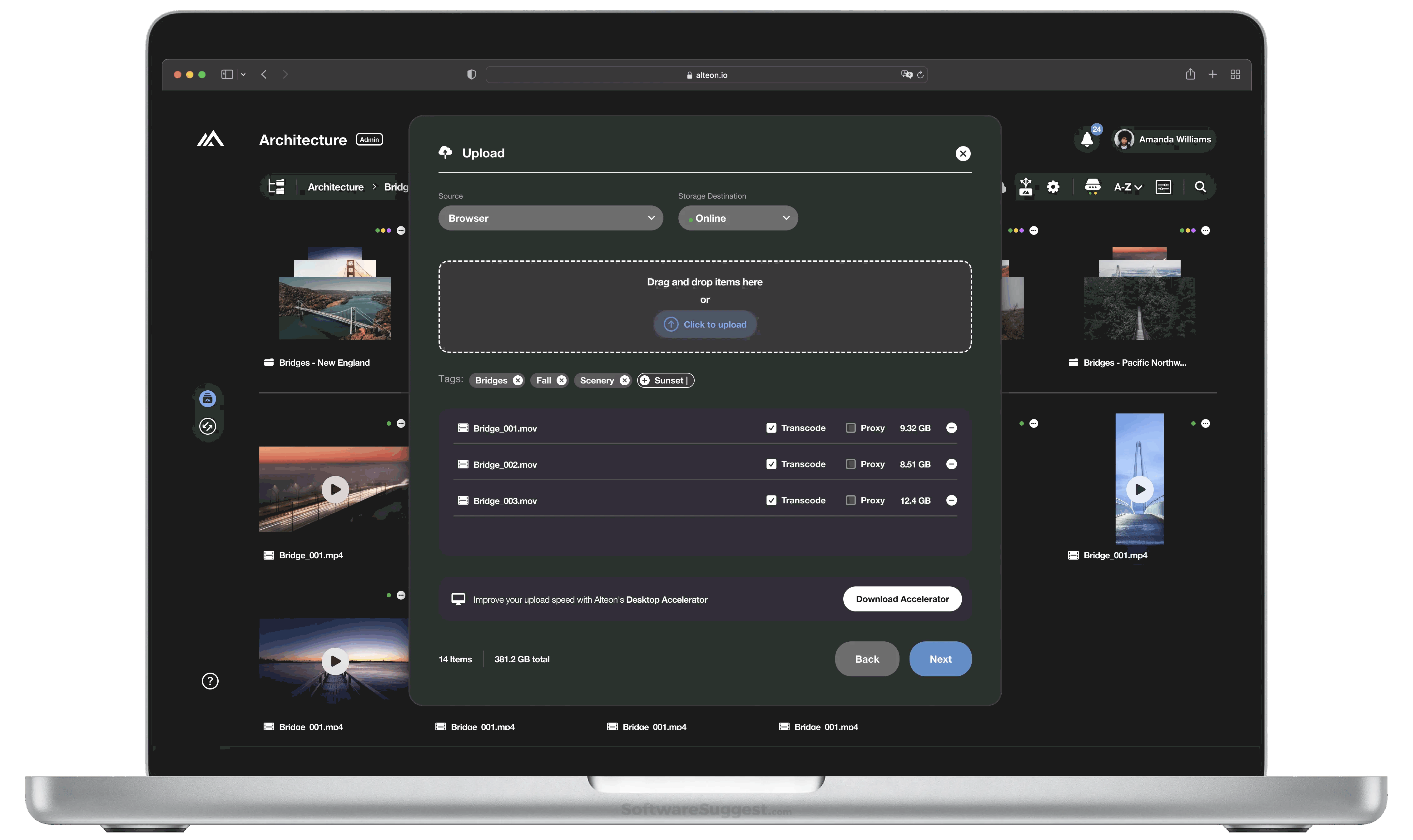Open the Source Browser dropdown
The width and height of the screenshot is (1413, 840).
[550, 218]
